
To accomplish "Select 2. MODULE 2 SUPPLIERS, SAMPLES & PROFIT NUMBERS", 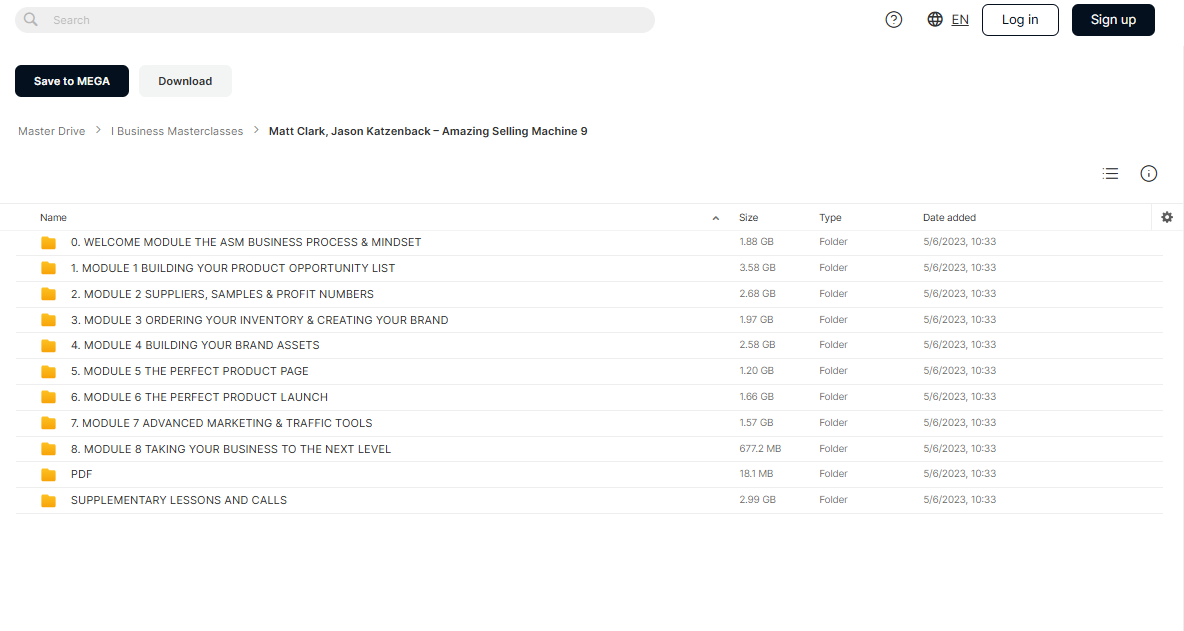I will (x=222, y=294).
